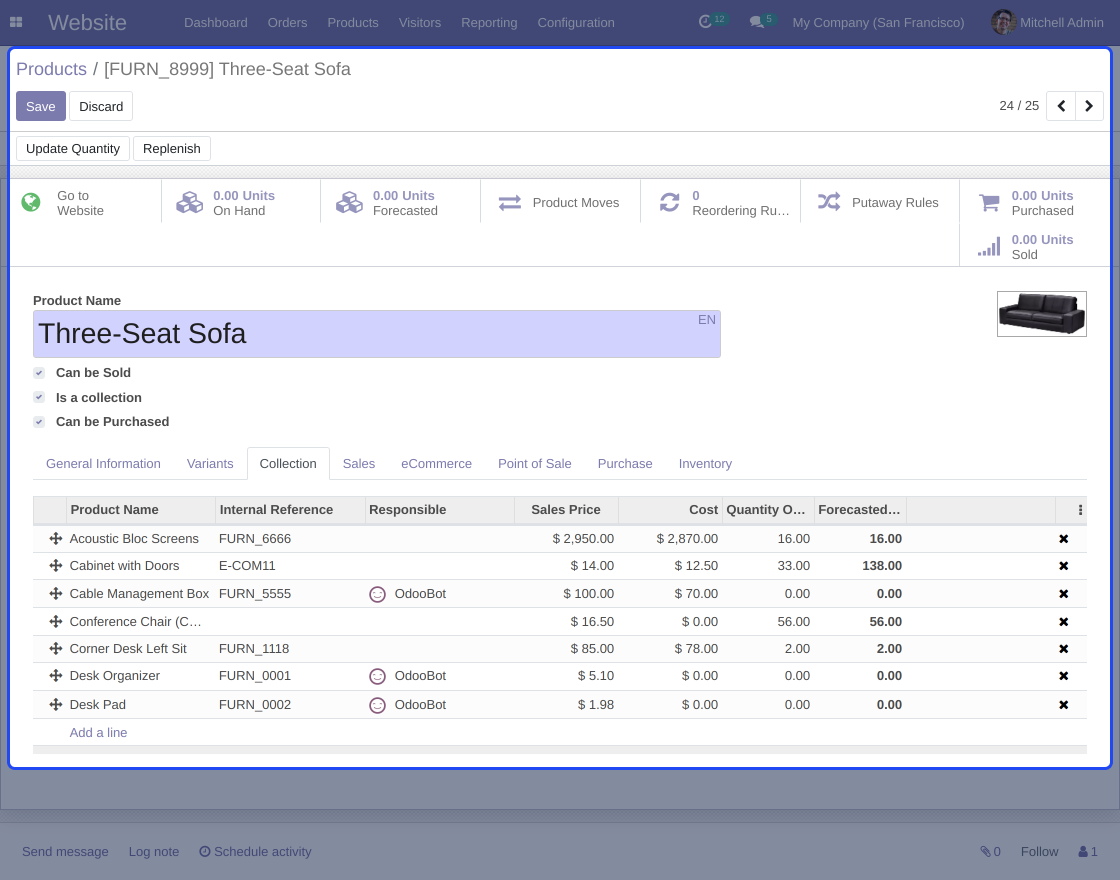Click Send message in chatter
Viewport: 1120px width, 880px height.
pos(65,851)
